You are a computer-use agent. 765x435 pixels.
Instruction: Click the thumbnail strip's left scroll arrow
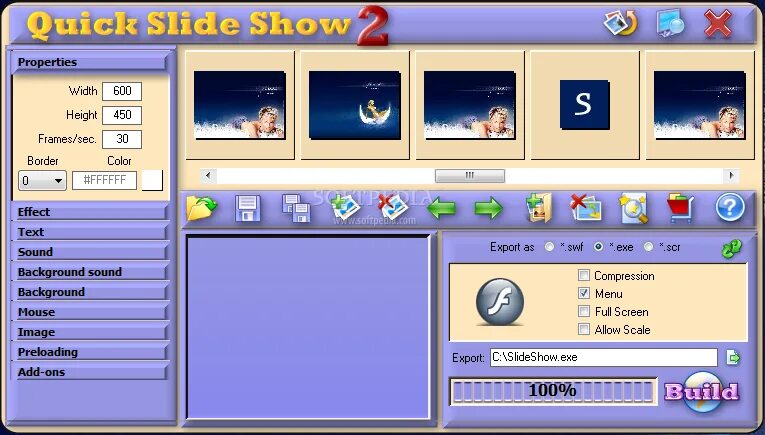click(208, 176)
